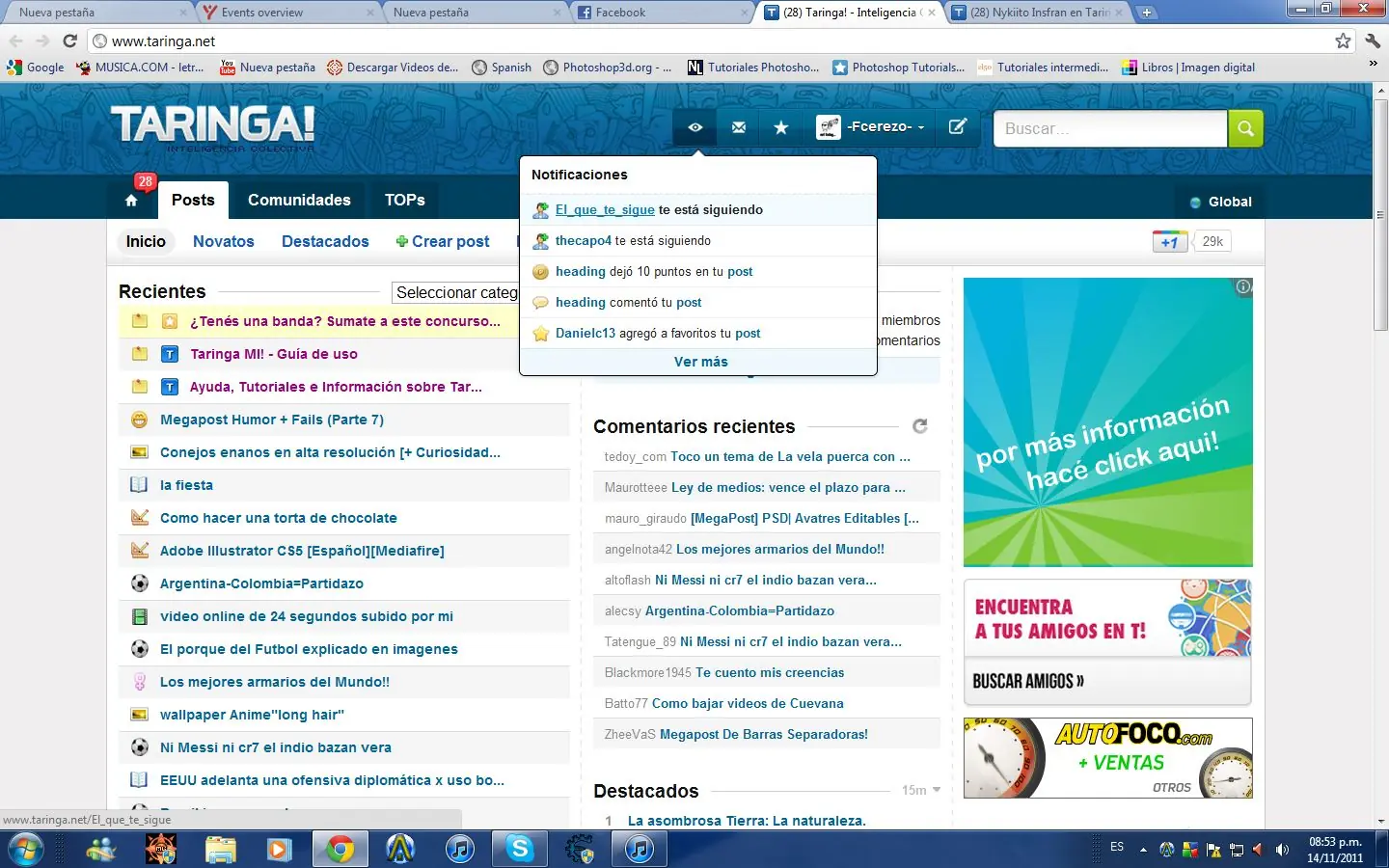Click the compose post pencil icon
Screen dimensions: 1389x868
957,127
